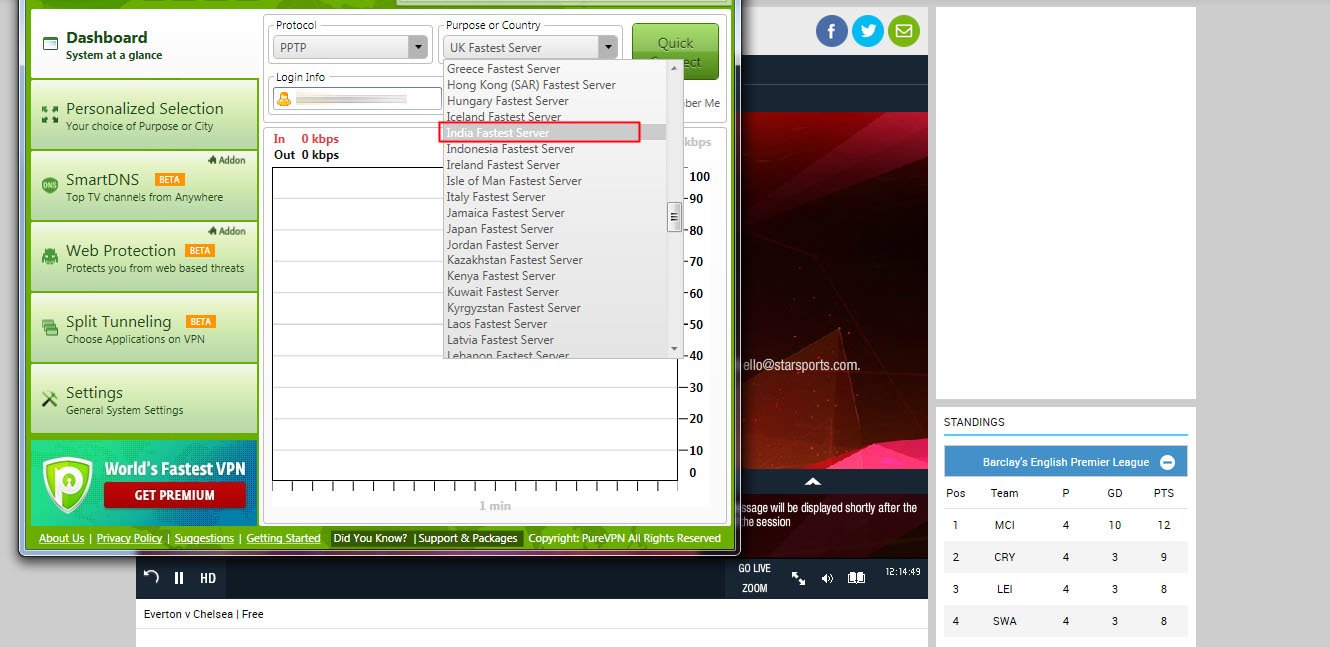Open the Suggestions link
1330x647 pixels.
[204, 538]
